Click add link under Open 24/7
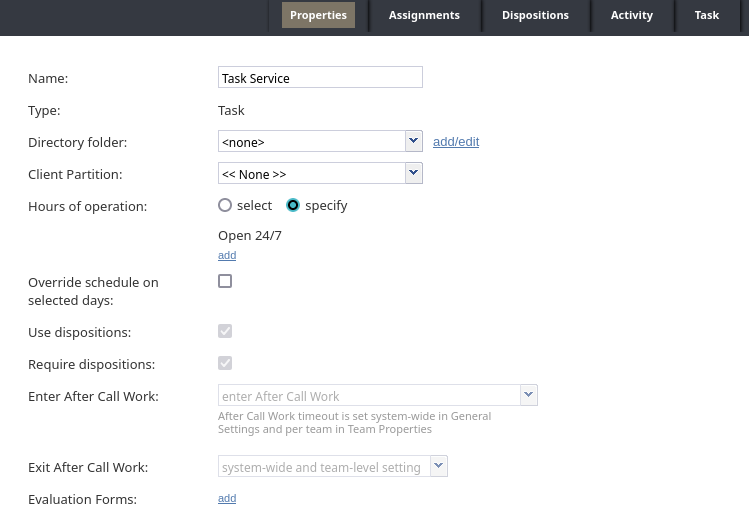This screenshot has height=531, width=749. (x=227, y=255)
